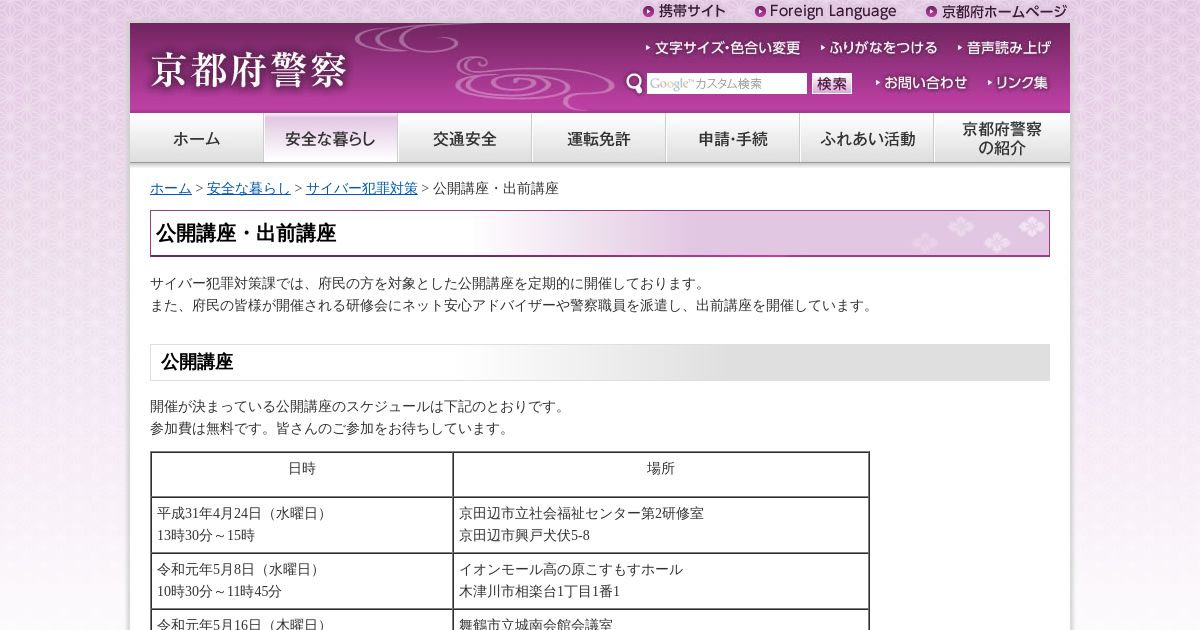
Task: Click the ホーム breadcrumb link
Action: (171, 188)
